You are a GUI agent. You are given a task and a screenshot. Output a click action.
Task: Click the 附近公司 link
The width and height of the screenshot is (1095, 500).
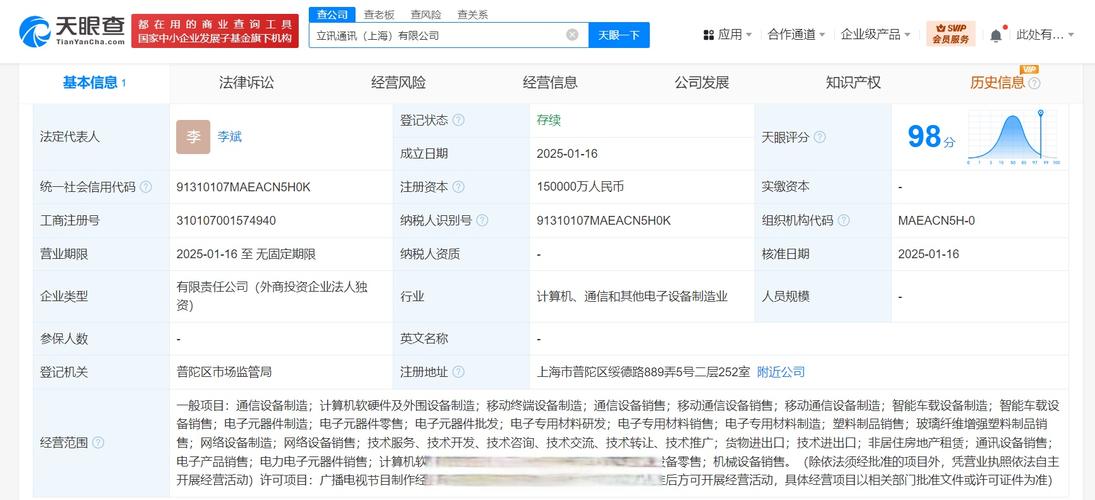[781, 372]
